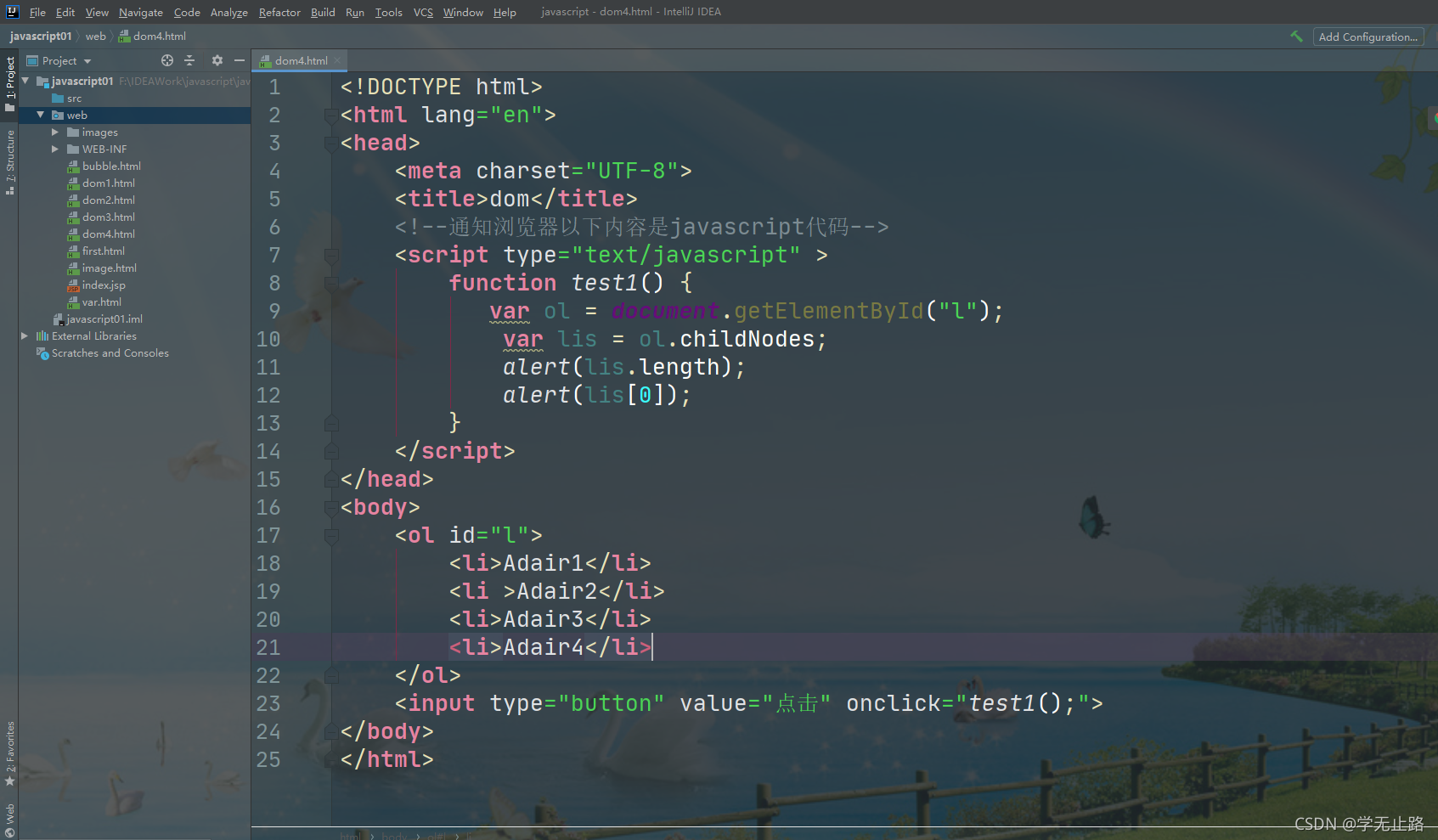Click line number 9 in the gutter
Screen dimensions: 1438x840
274,311
